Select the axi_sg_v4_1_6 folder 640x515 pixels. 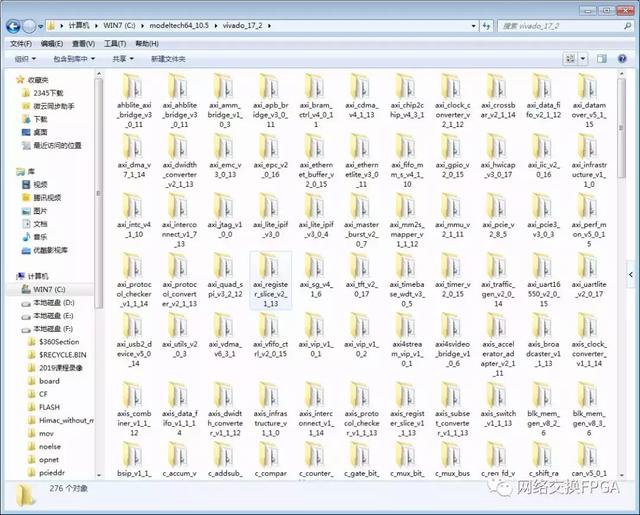316,276
